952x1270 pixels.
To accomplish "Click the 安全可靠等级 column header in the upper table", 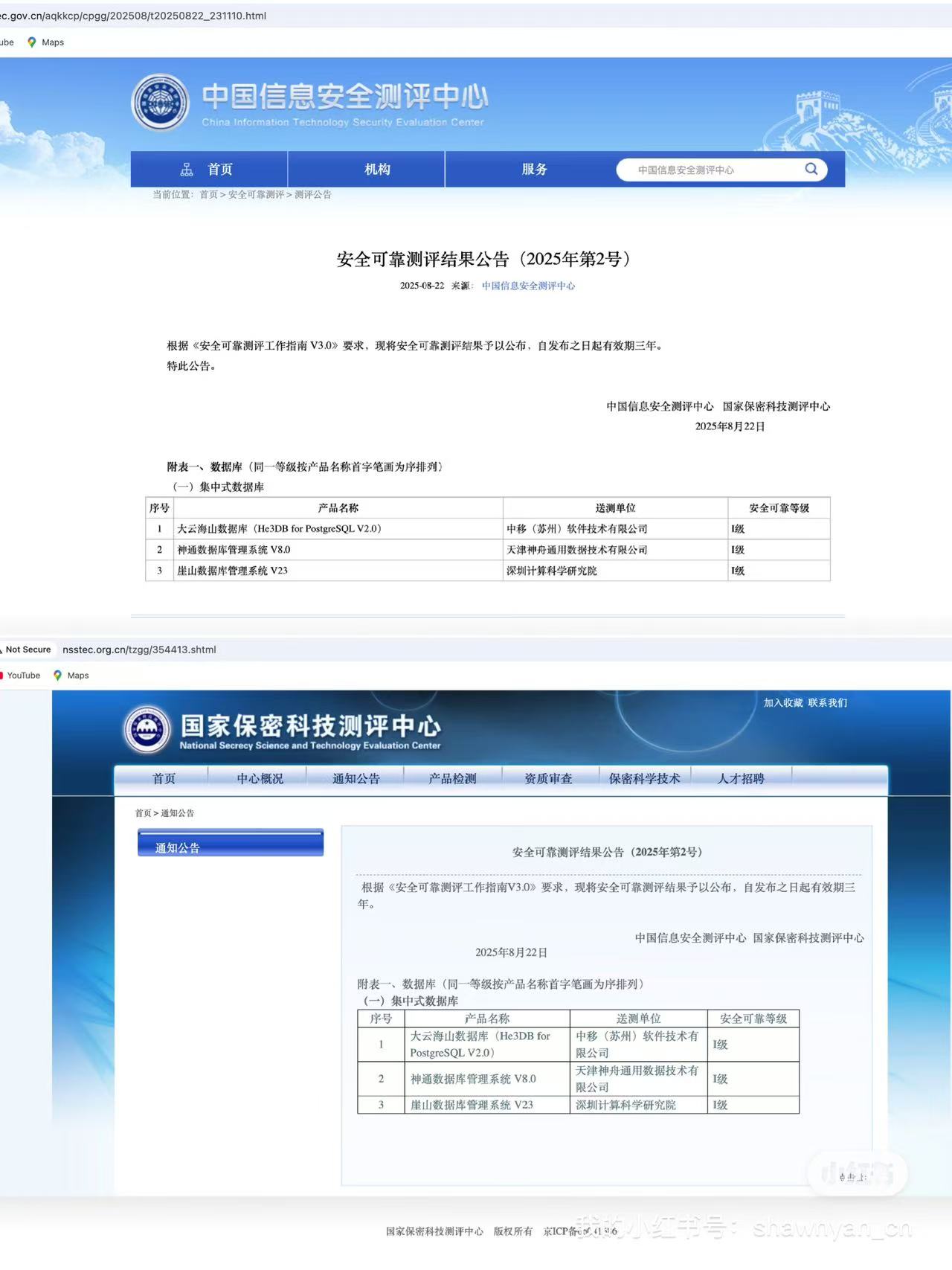I will [779, 508].
